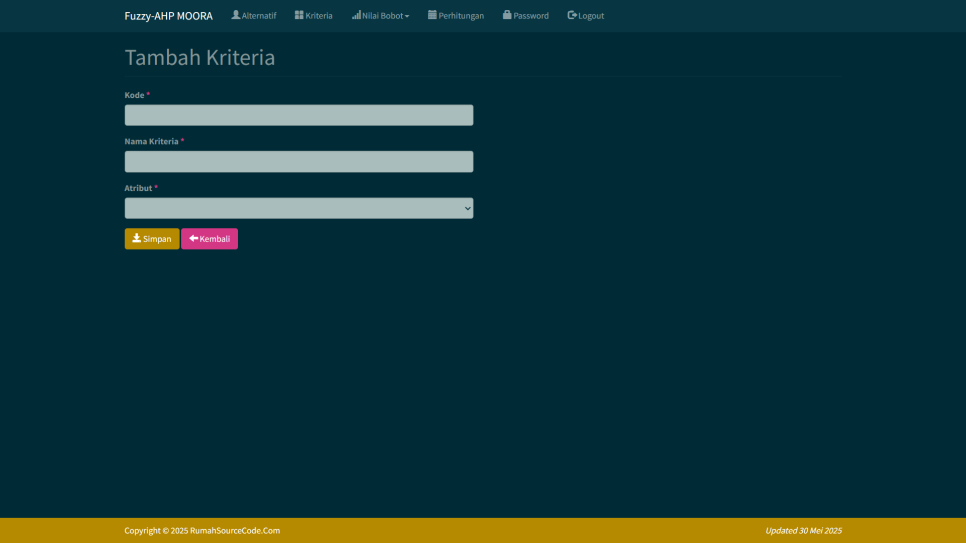Open the Atribut select dropdown

(298, 208)
